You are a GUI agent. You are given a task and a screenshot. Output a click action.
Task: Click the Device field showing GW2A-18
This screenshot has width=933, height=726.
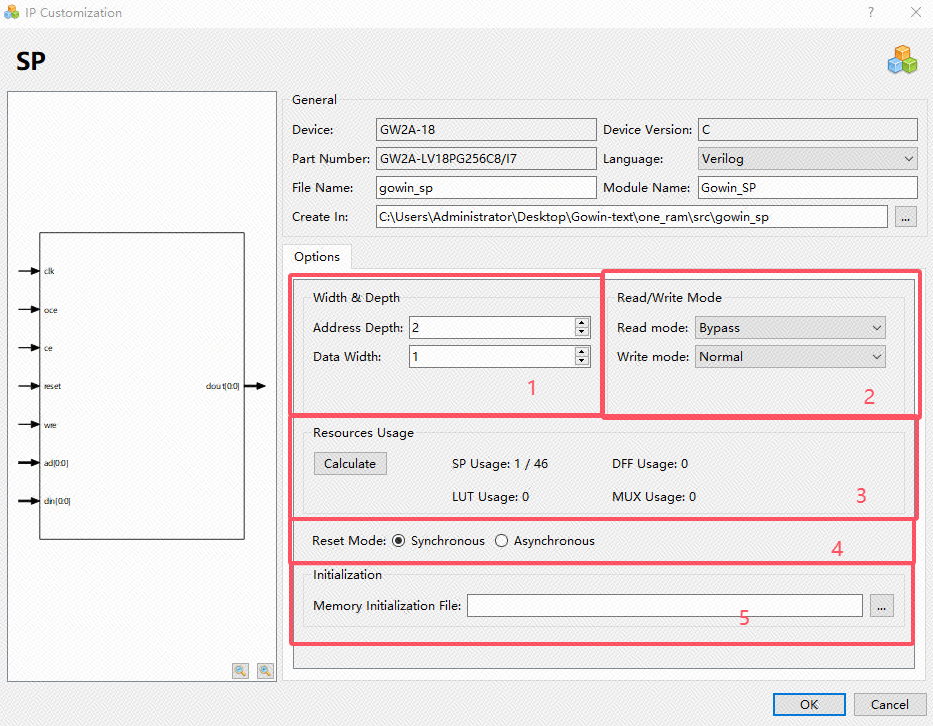486,130
